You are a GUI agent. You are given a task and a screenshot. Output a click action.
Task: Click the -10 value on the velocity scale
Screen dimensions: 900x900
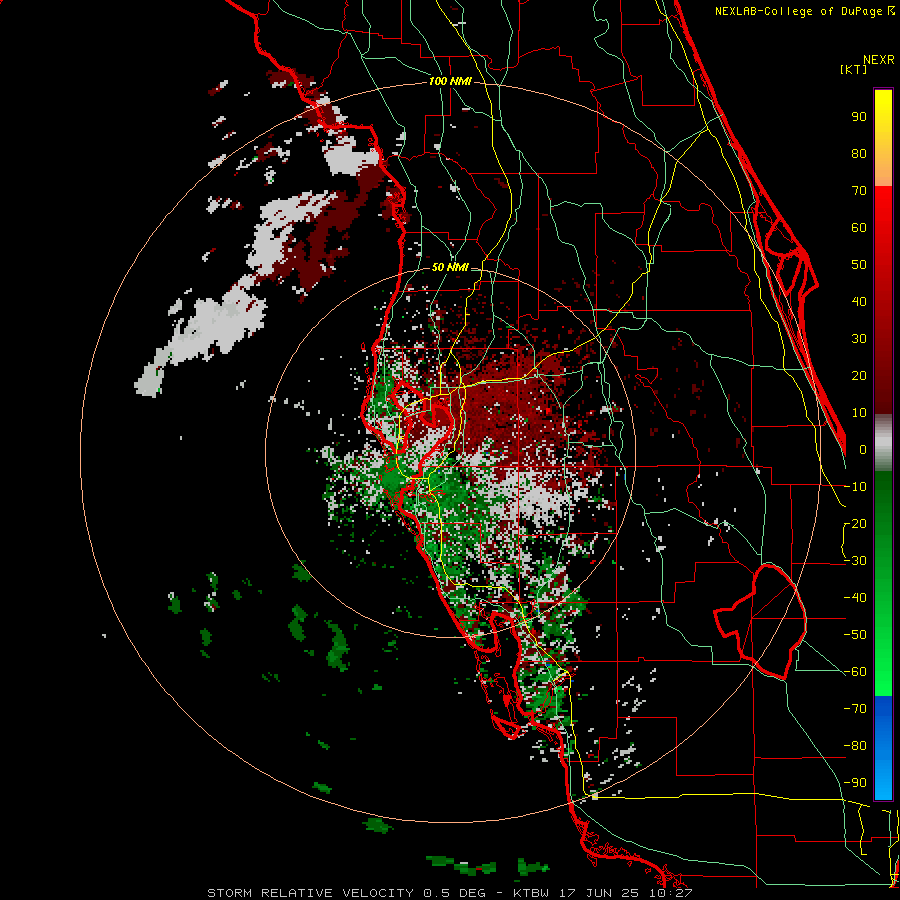pos(855,487)
